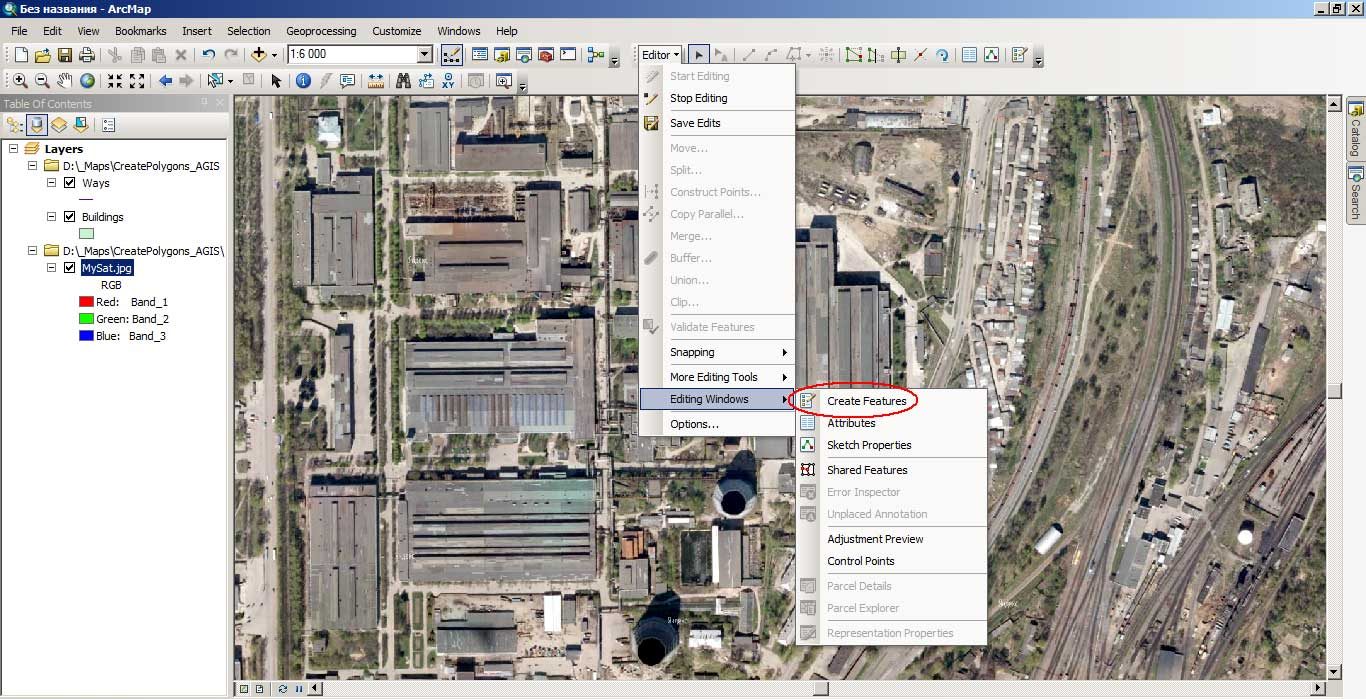The height and width of the screenshot is (699, 1366).
Task: Open the Measure ruler tool
Action: point(376,81)
